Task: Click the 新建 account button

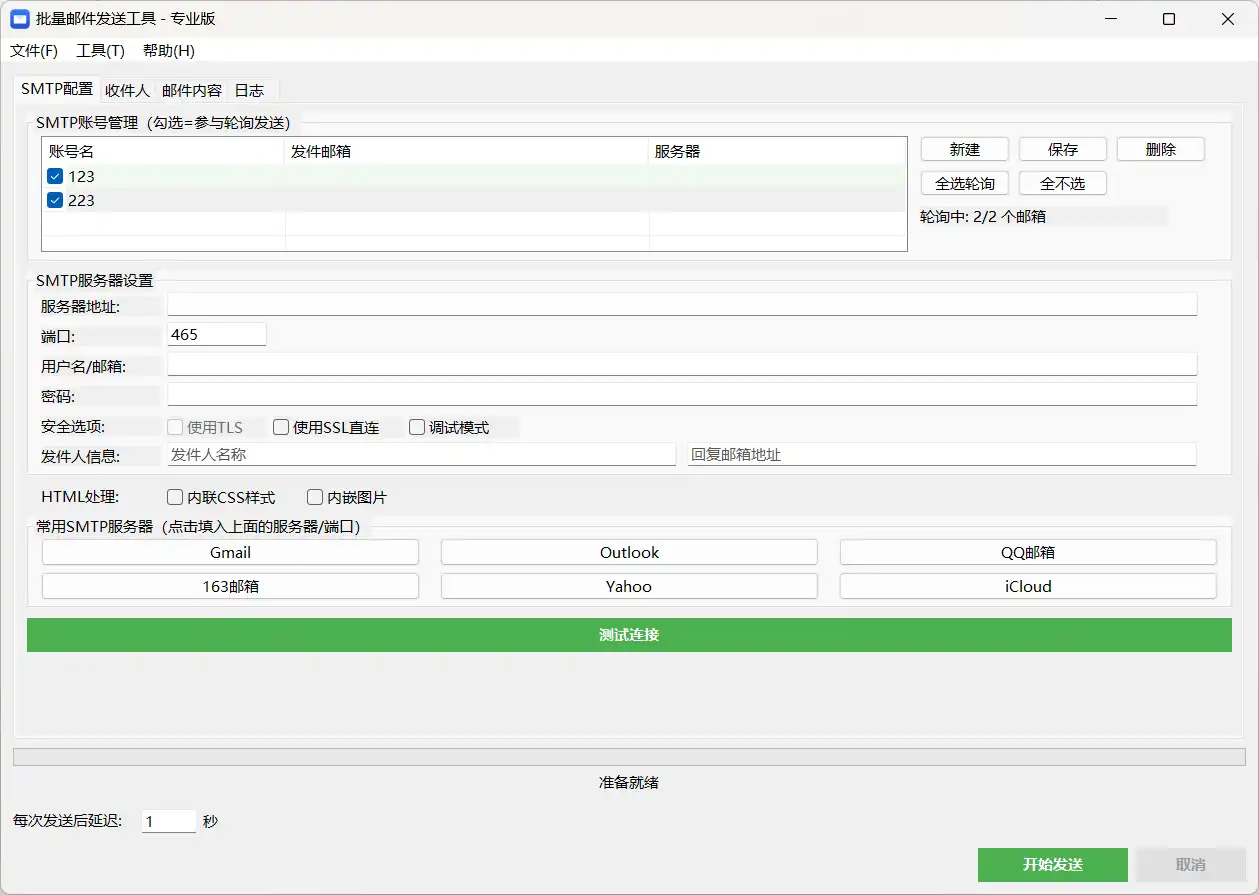Action: coord(965,150)
